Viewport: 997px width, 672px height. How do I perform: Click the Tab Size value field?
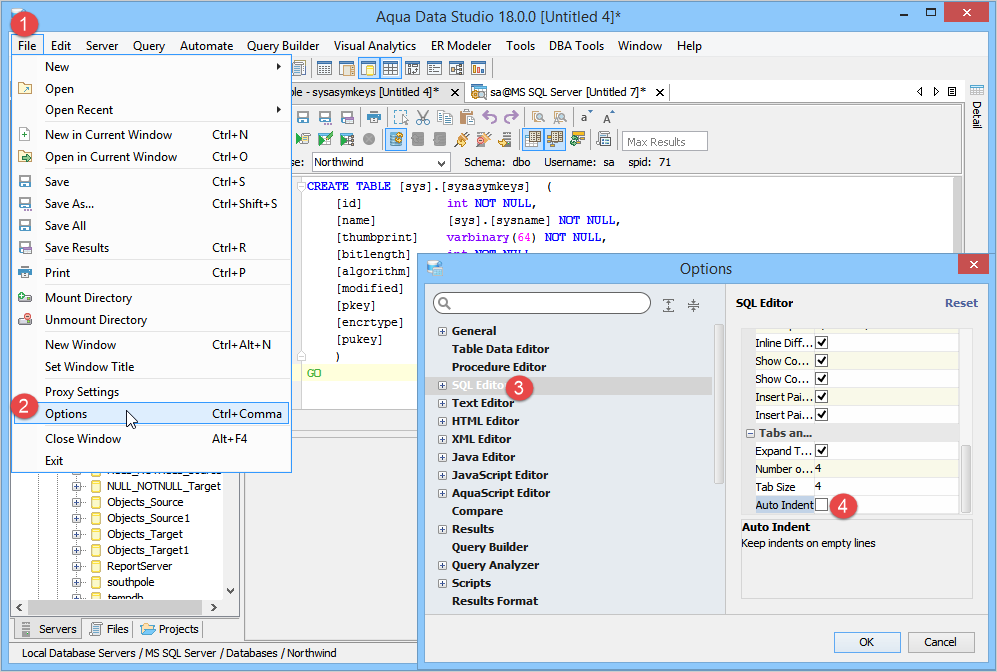coord(886,487)
